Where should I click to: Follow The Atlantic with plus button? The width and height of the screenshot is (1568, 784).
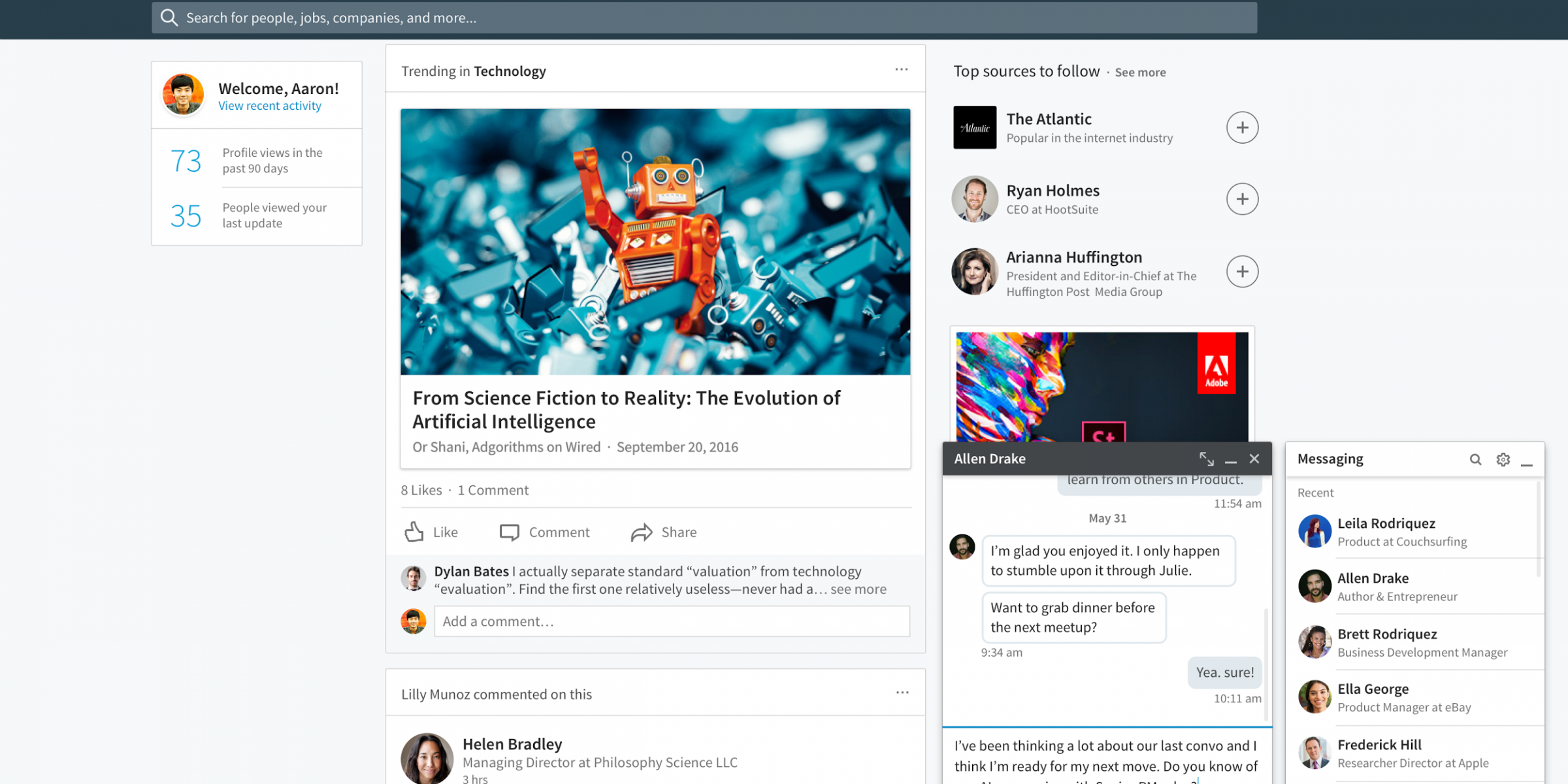point(1242,127)
